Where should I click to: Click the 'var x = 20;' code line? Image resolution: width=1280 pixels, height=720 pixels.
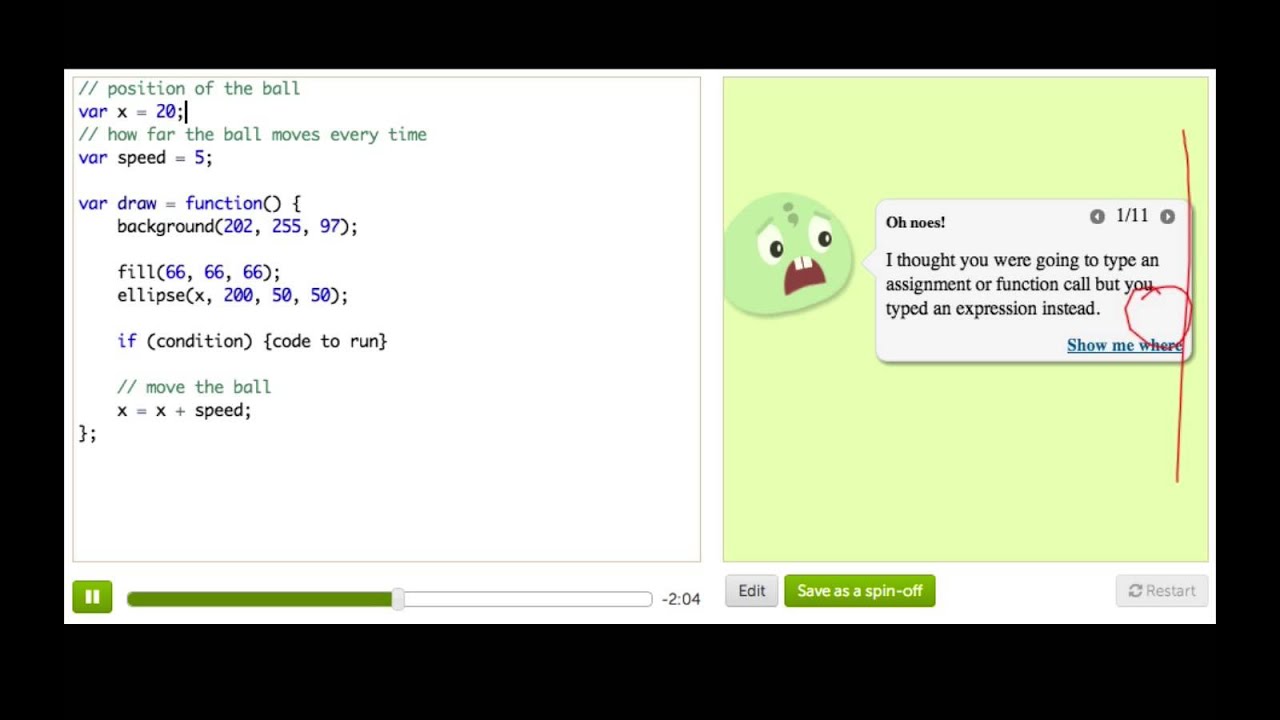pos(131,111)
